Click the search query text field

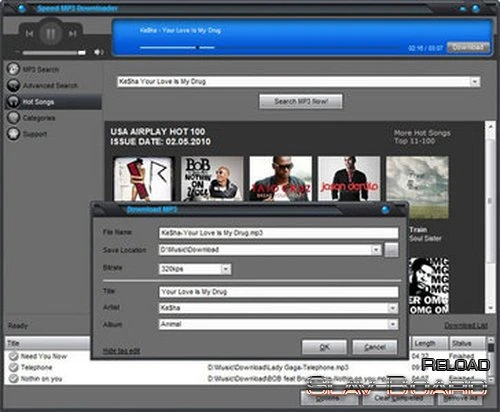click(x=293, y=82)
